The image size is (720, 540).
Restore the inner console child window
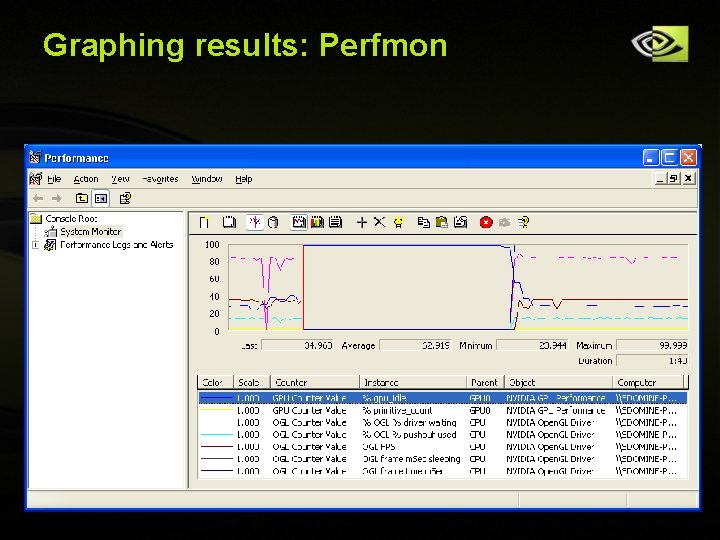coord(674,178)
